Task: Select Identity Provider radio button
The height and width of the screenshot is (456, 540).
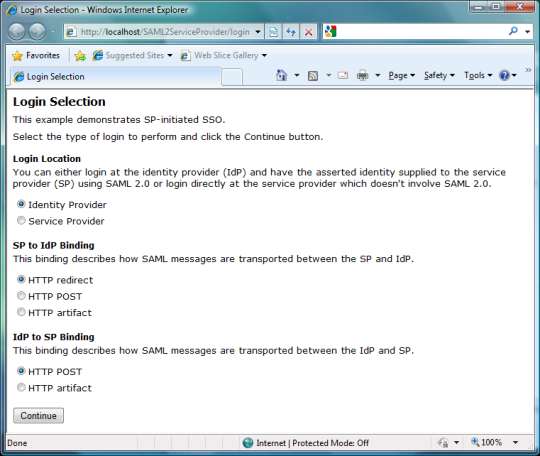Action: pos(21,204)
